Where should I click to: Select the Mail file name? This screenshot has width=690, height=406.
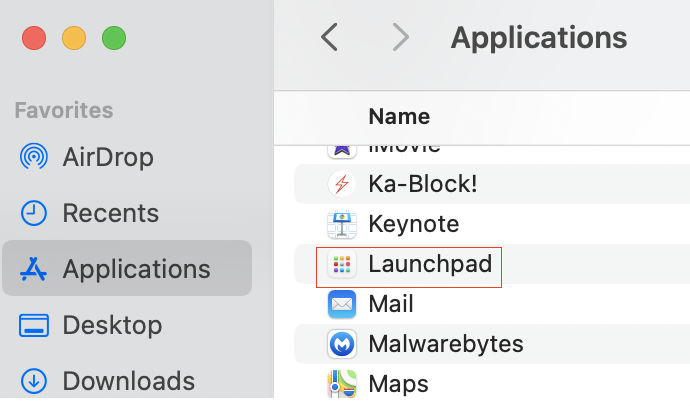391,304
